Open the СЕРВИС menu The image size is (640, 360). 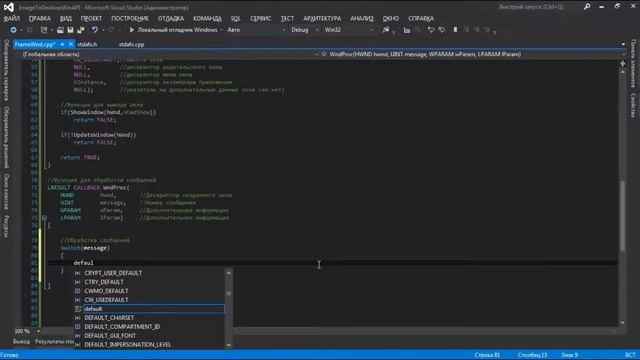point(260,18)
